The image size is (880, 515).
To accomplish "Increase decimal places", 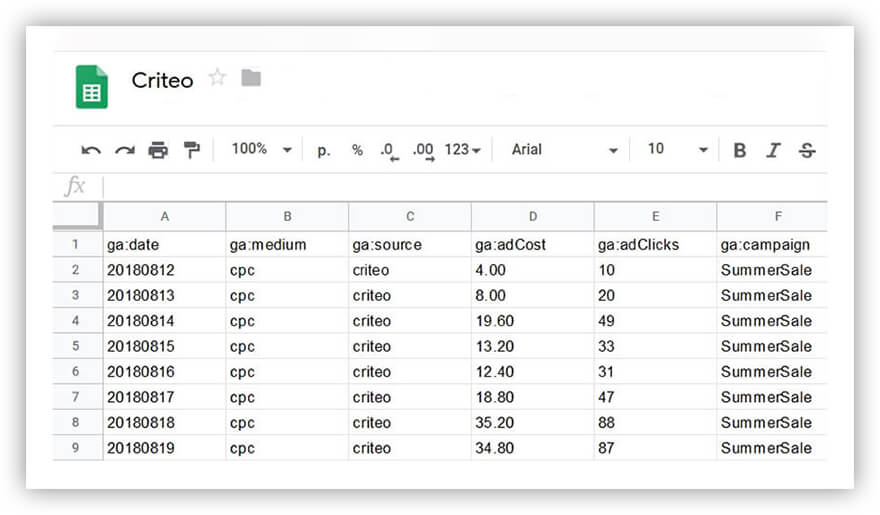I will 424,151.
